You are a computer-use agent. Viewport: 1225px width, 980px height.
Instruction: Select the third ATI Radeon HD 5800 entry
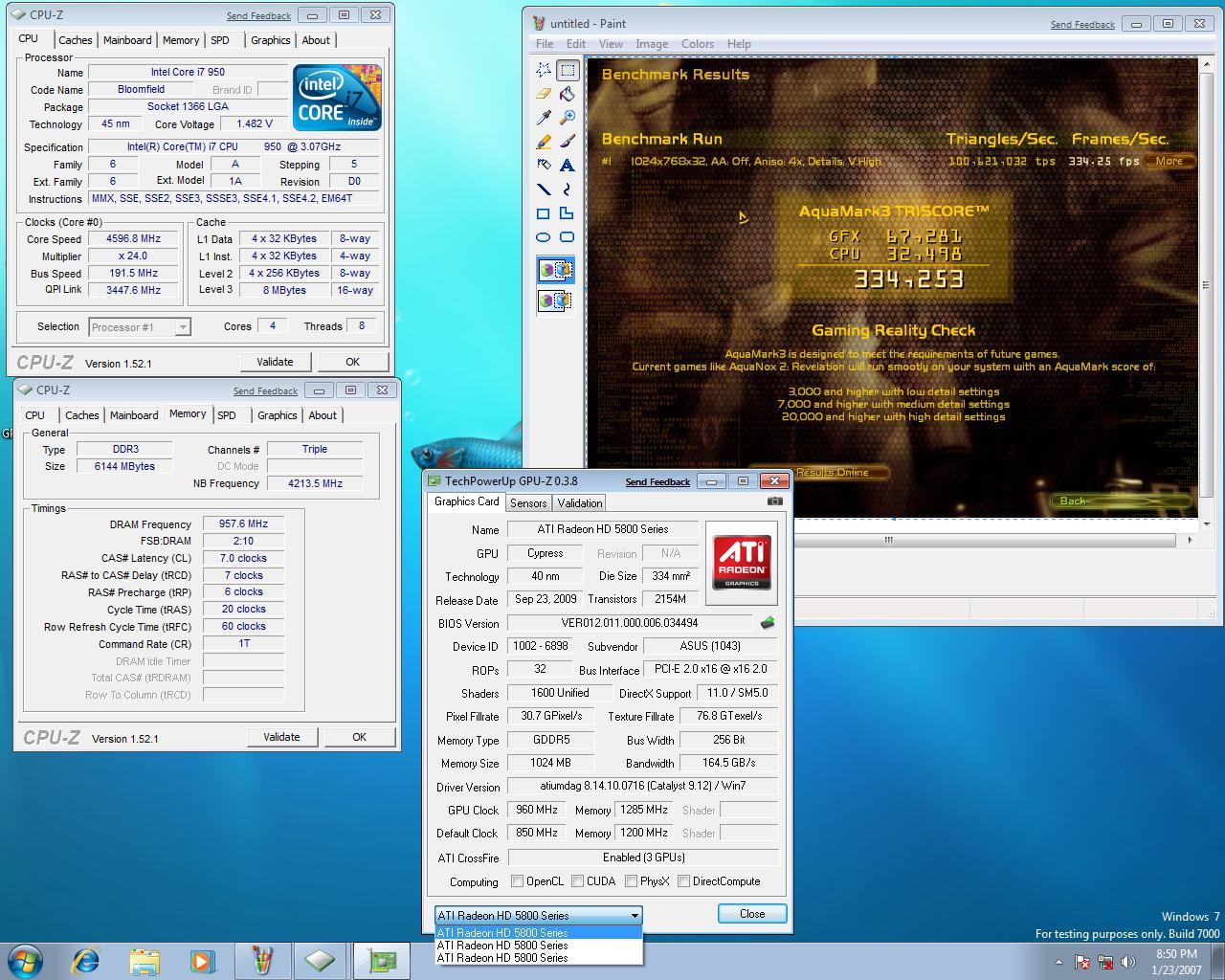point(538,958)
